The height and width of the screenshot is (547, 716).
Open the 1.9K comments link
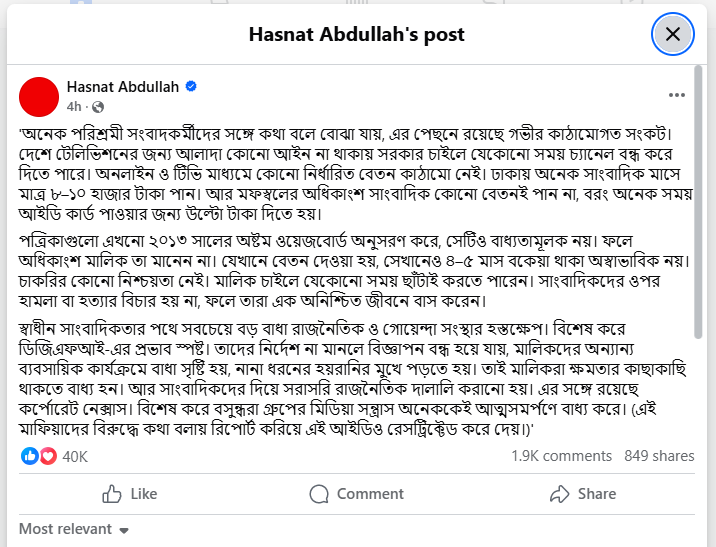pyautogui.click(x=561, y=456)
